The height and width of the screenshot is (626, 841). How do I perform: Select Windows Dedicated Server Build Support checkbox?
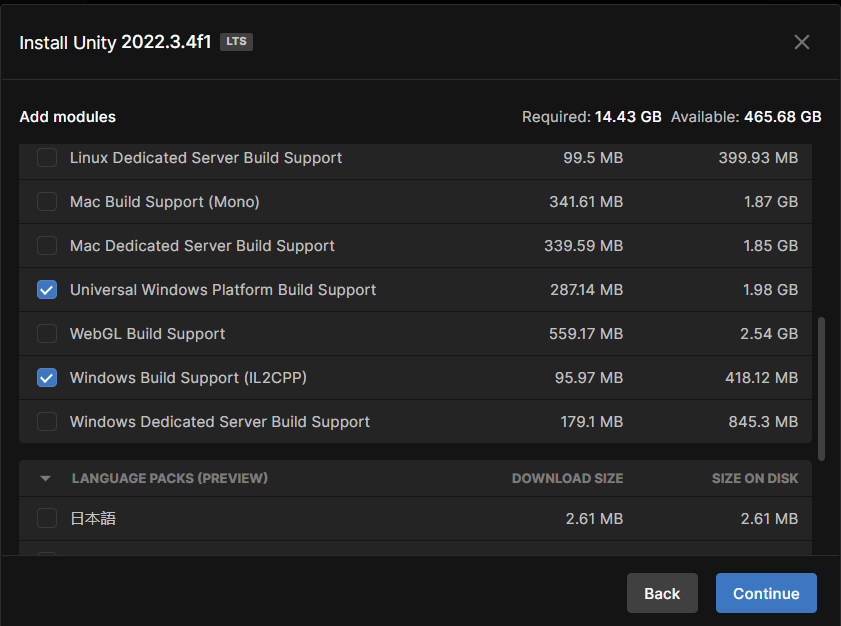point(47,422)
